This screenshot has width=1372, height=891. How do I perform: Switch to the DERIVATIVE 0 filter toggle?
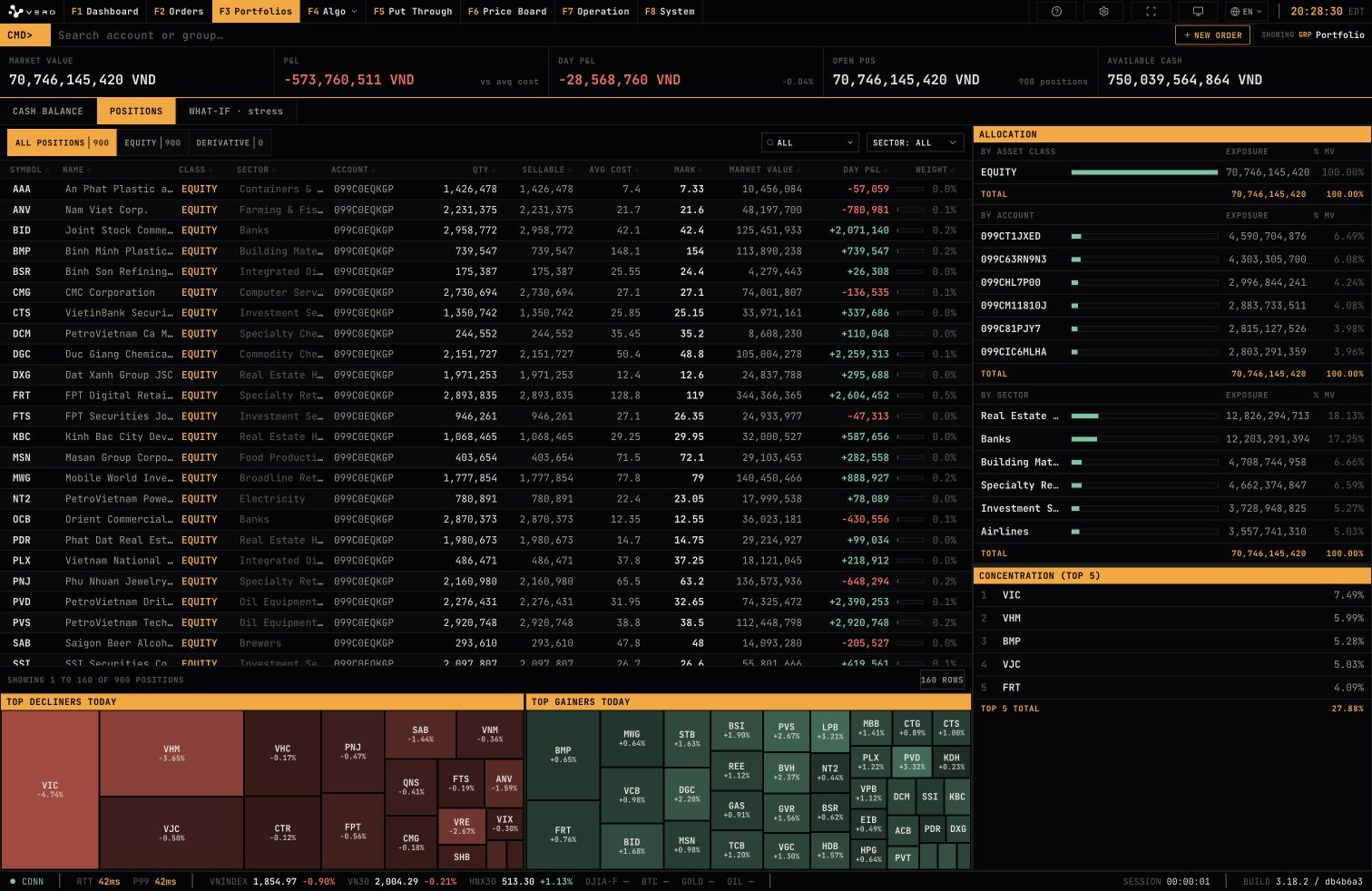coord(230,142)
